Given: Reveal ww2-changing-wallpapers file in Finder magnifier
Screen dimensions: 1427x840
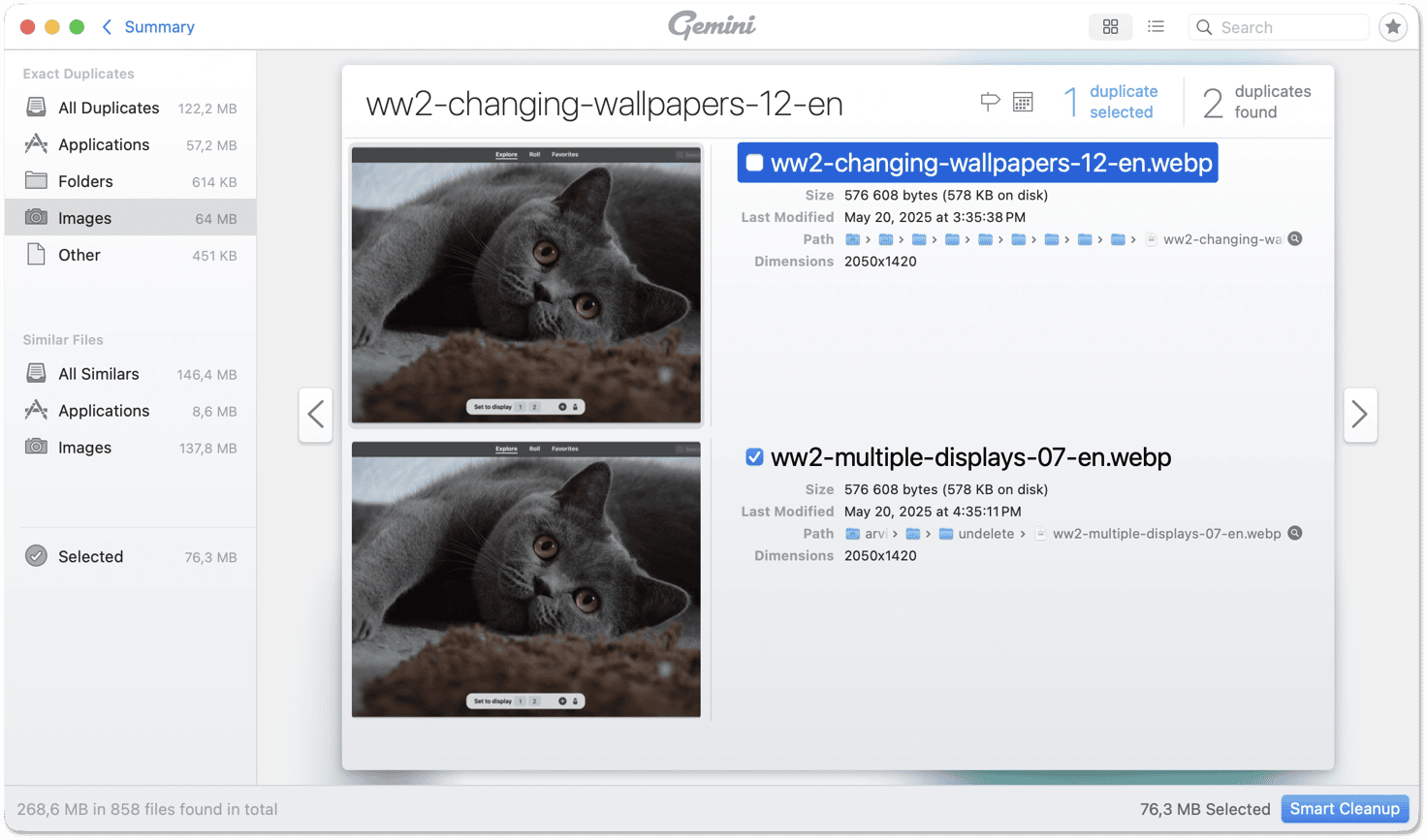Looking at the screenshot, I should [x=1295, y=239].
